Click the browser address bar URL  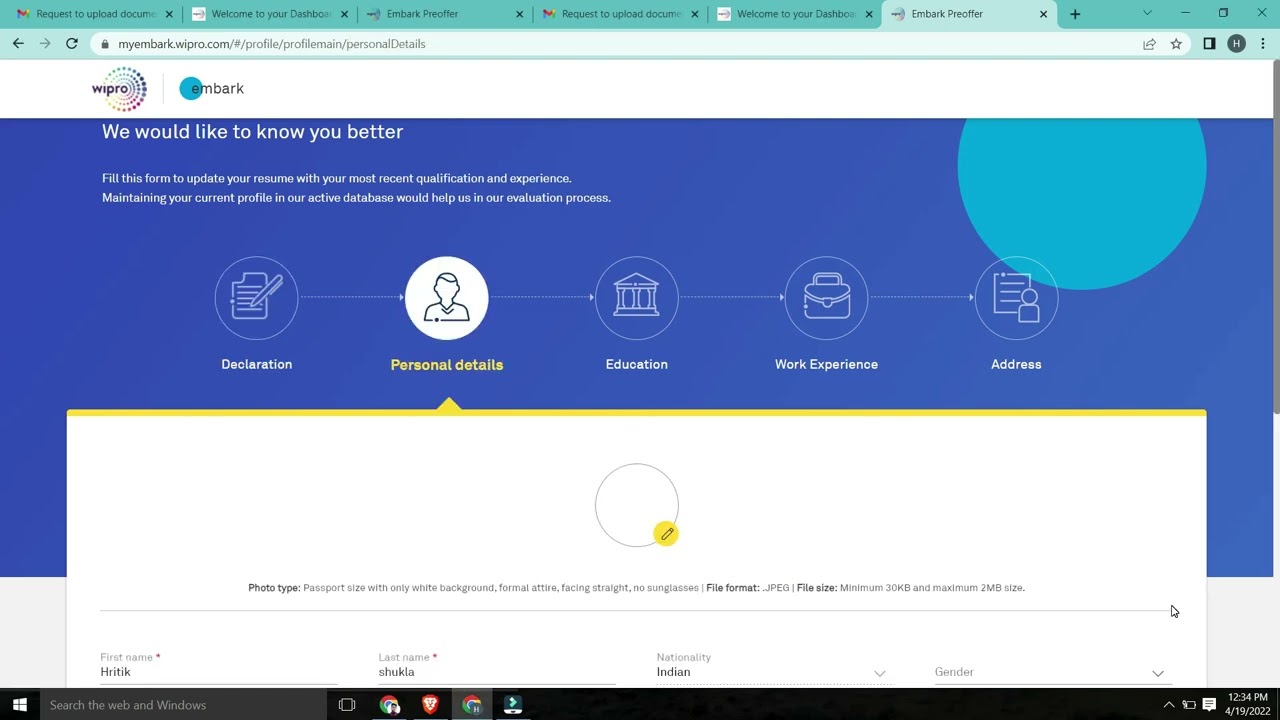click(x=272, y=44)
